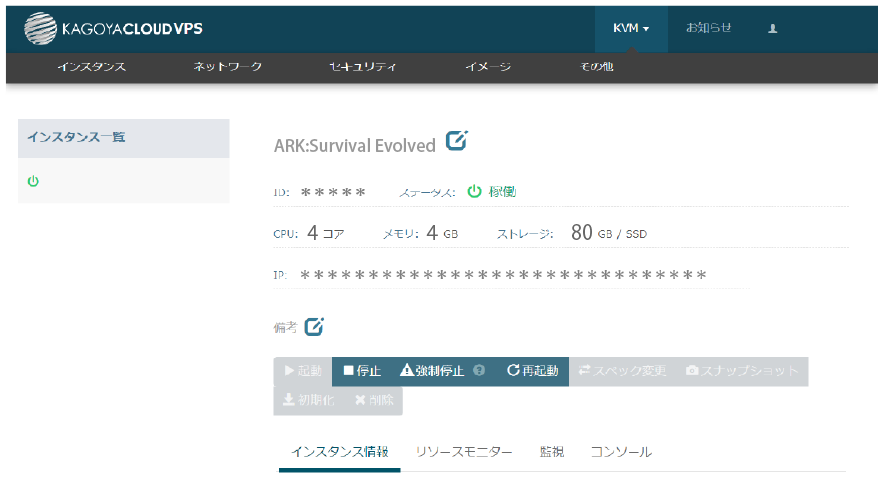Click the 起動 start button
Image resolution: width=888 pixels, height=504 pixels.
tap(303, 371)
